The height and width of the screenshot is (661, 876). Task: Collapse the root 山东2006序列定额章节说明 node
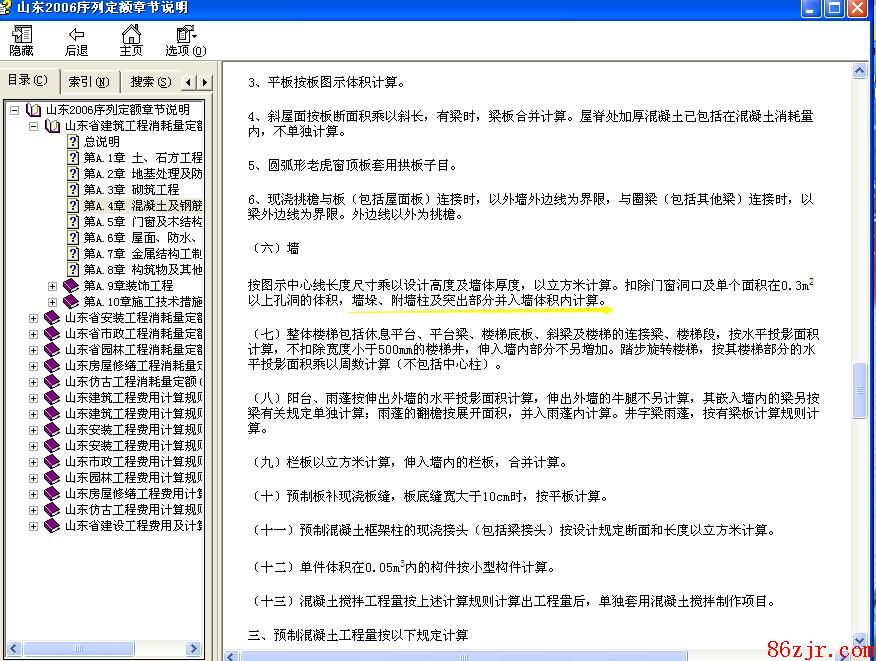(x=15, y=110)
